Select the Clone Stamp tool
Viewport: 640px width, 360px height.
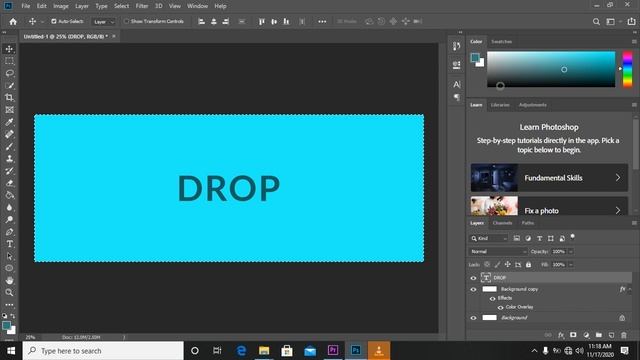9,159
